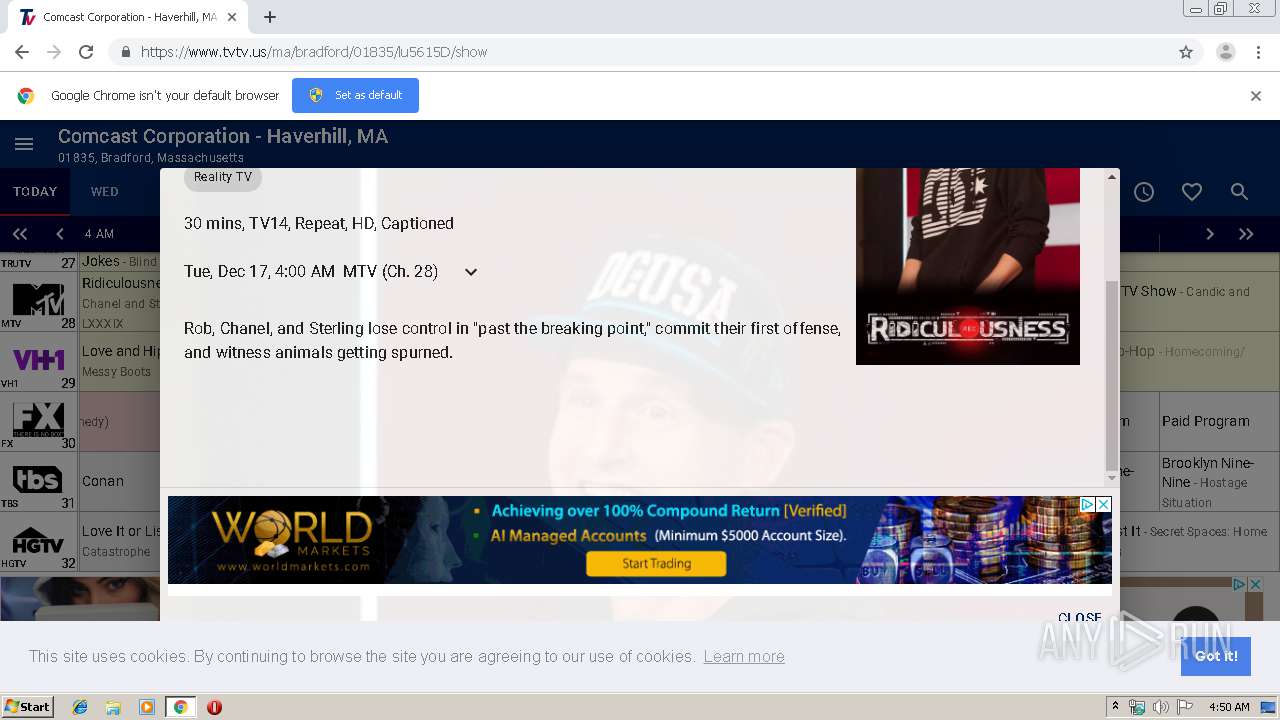
Task: Click Start Trading in the ad
Action: click(656, 564)
